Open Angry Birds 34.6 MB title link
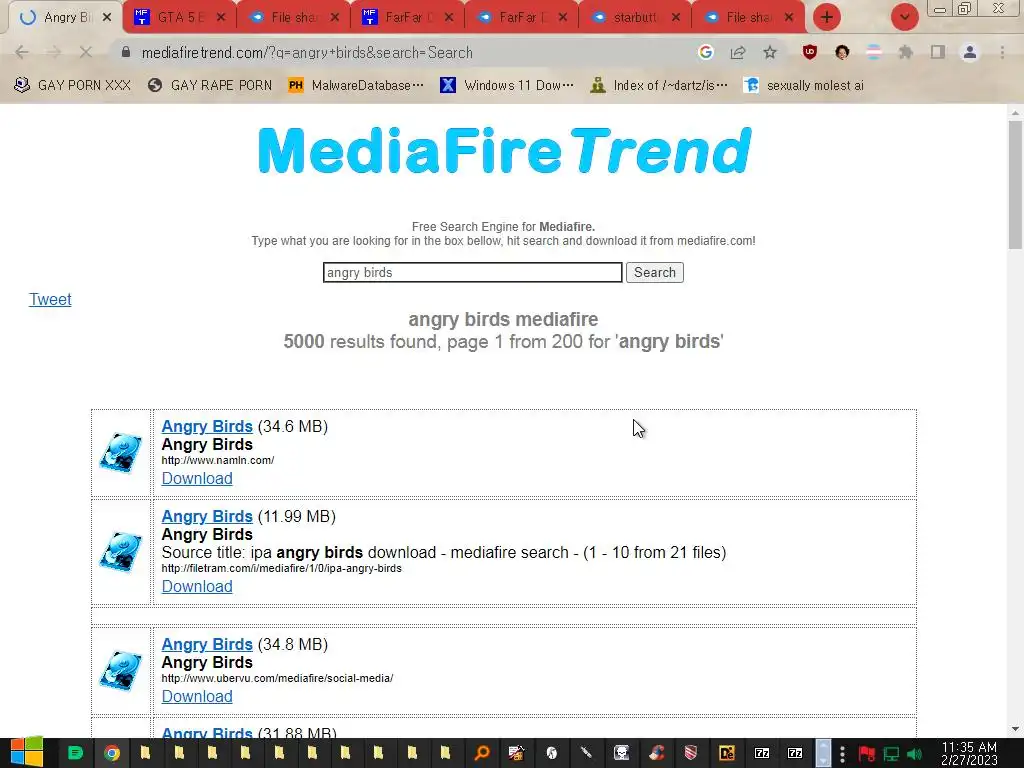The width and height of the screenshot is (1024, 768). 207,426
